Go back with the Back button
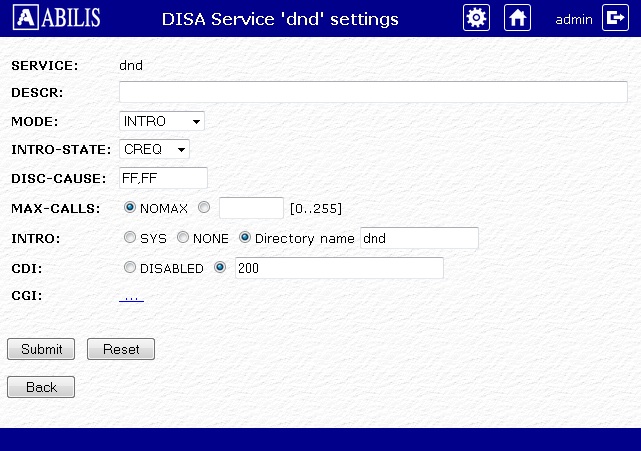The image size is (641, 451). [x=41, y=387]
